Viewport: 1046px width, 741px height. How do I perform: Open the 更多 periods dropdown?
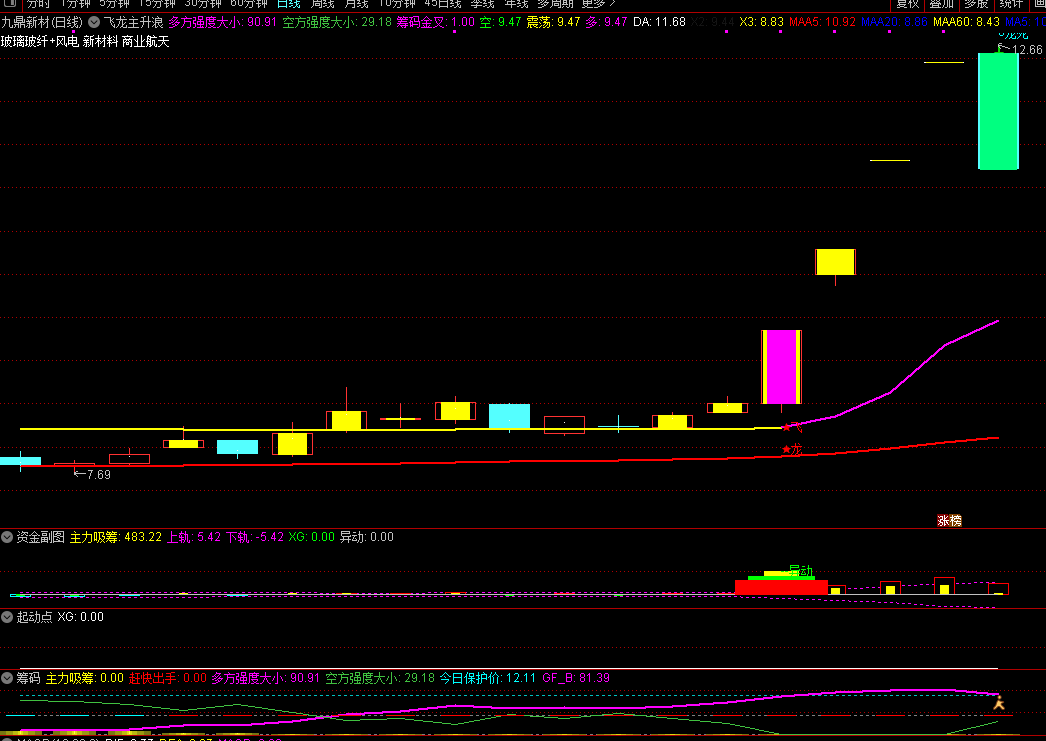(x=598, y=4)
